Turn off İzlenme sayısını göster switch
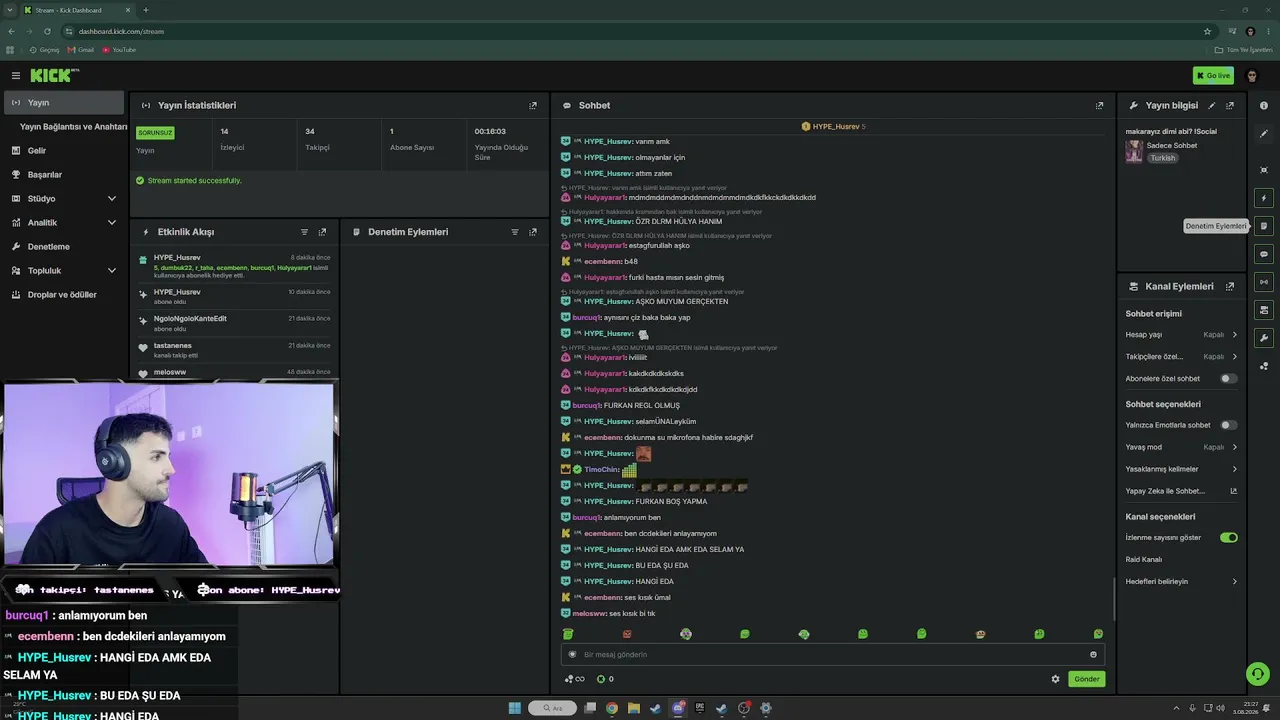This screenshot has height=720, width=1280. click(1228, 537)
